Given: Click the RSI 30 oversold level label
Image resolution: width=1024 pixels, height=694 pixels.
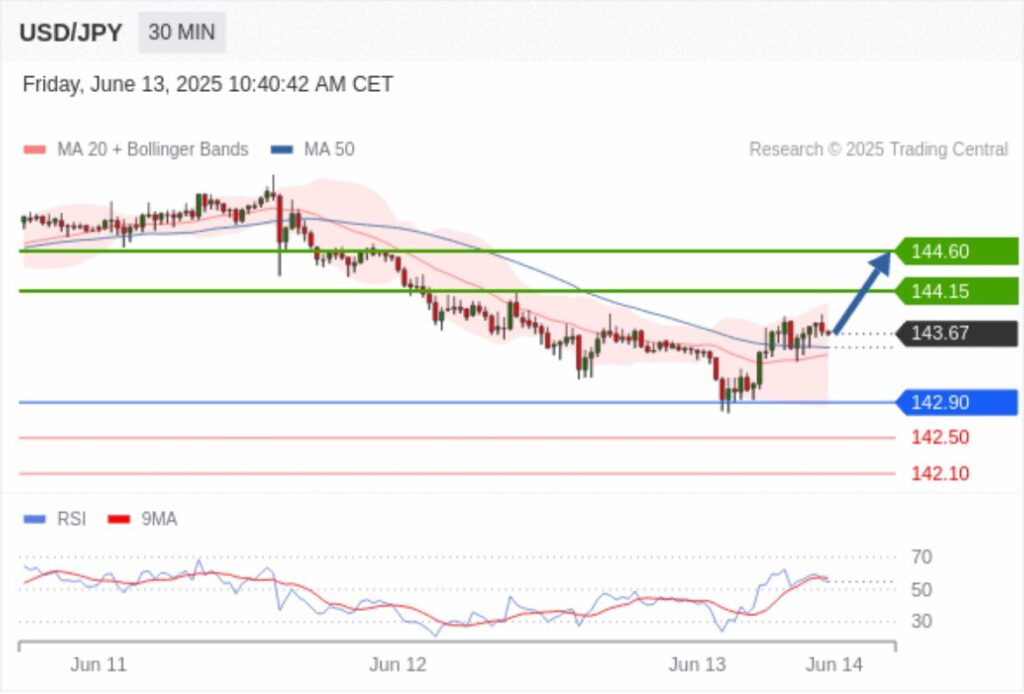Looking at the screenshot, I should tap(922, 621).
